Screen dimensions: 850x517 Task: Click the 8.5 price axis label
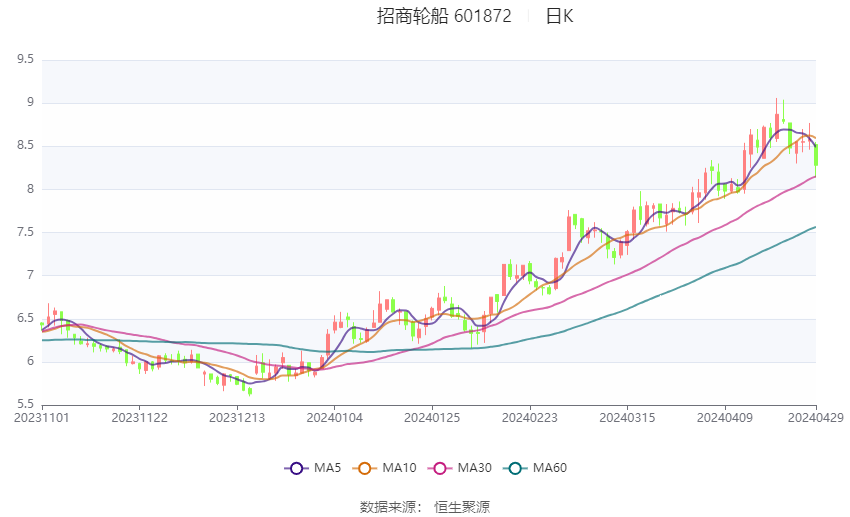(25, 146)
